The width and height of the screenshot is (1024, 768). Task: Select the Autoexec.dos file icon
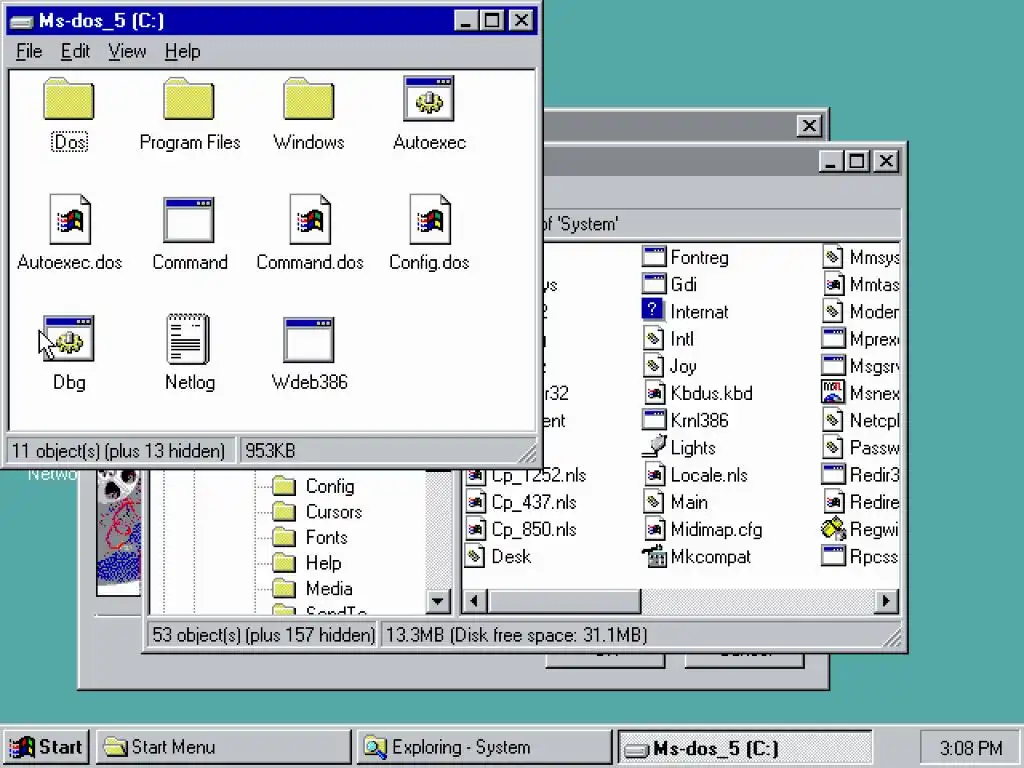point(69,219)
